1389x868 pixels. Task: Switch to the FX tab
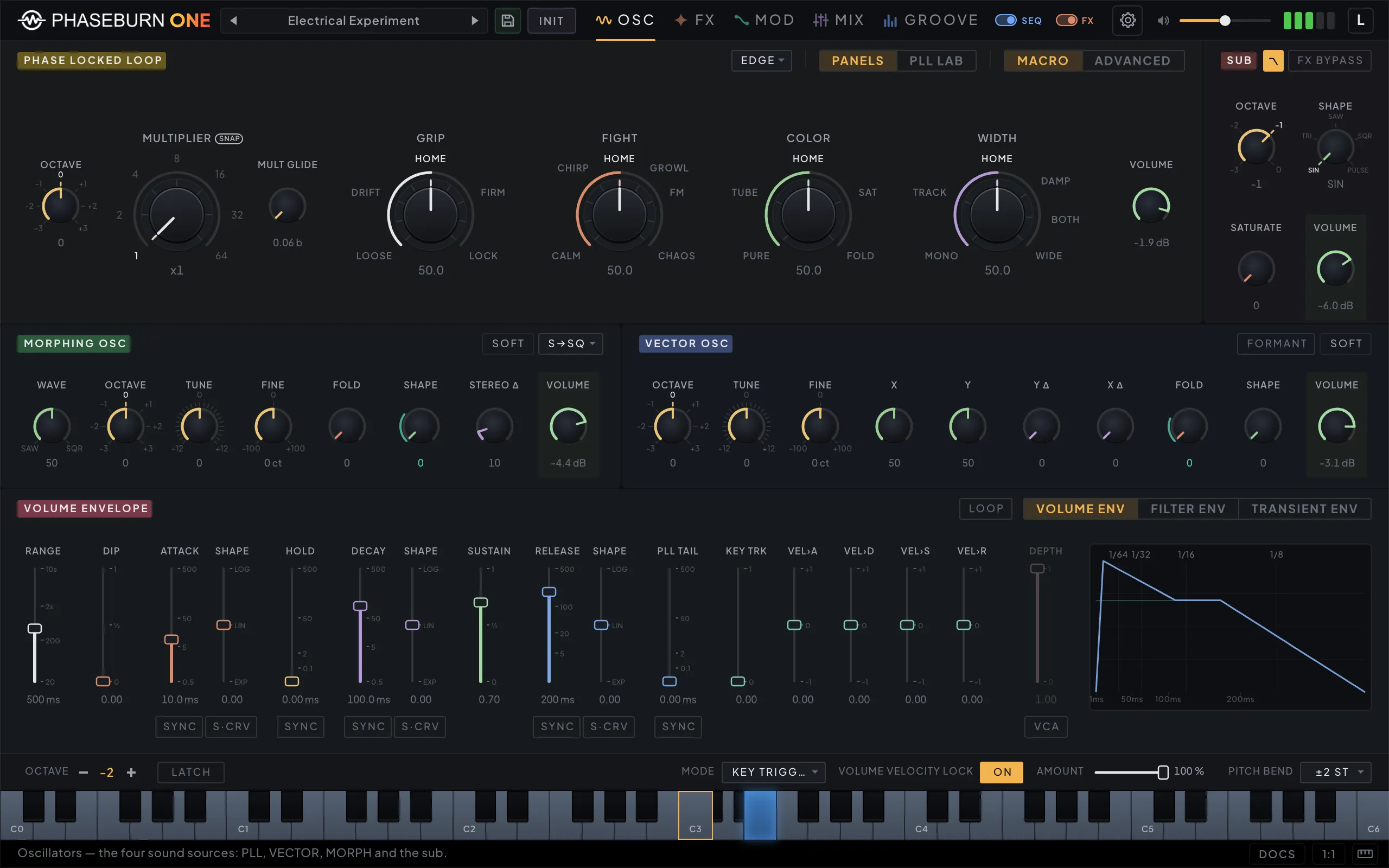click(694, 21)
